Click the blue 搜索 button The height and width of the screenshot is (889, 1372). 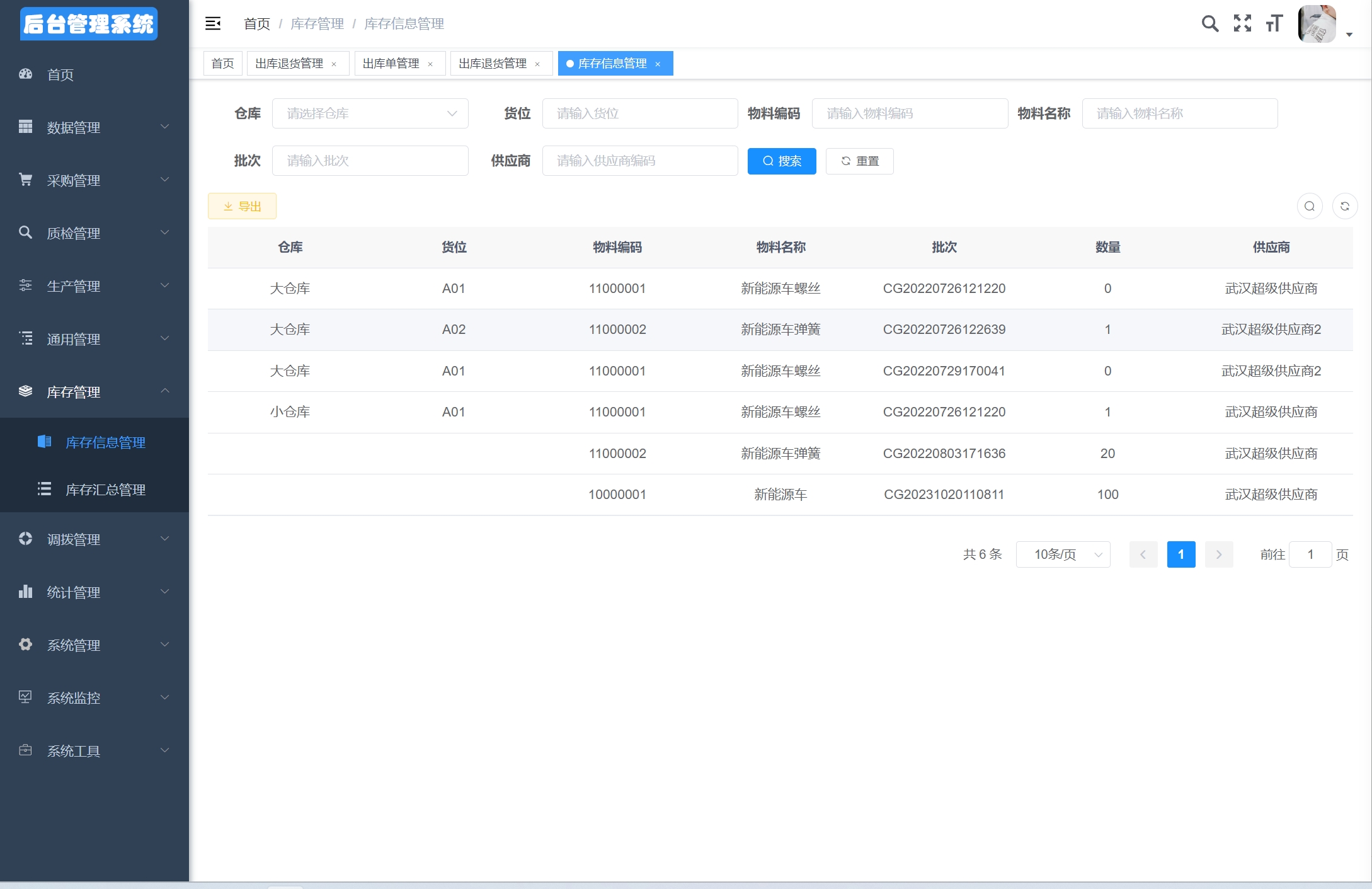781,161
